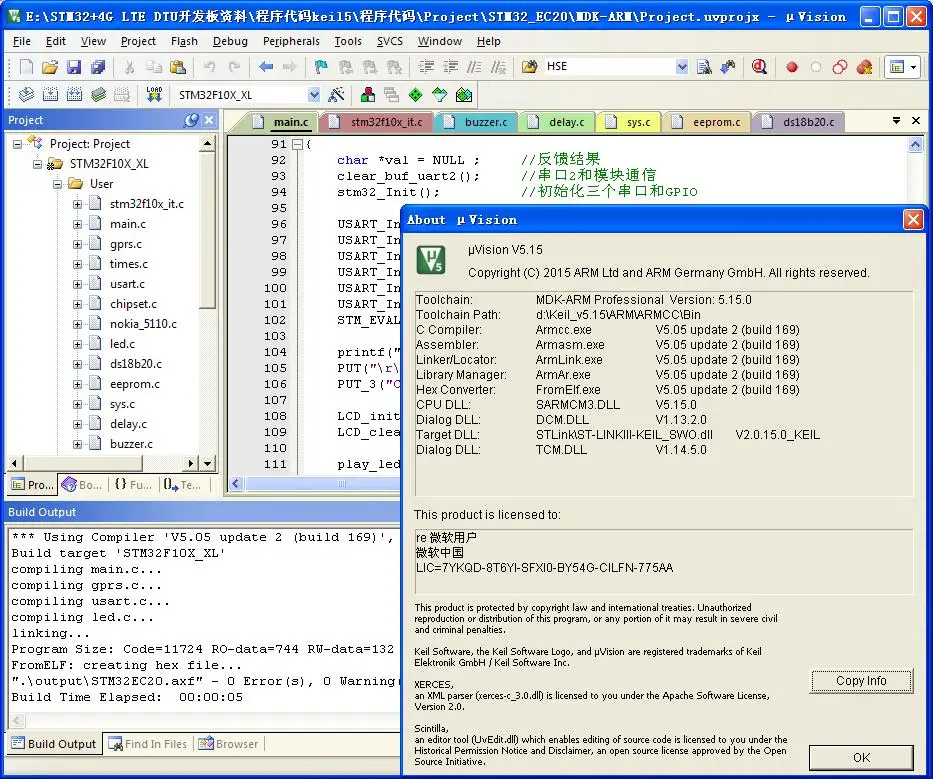
Task: Paste from clipboard using toolbar icon
Action: coord(178,67)
